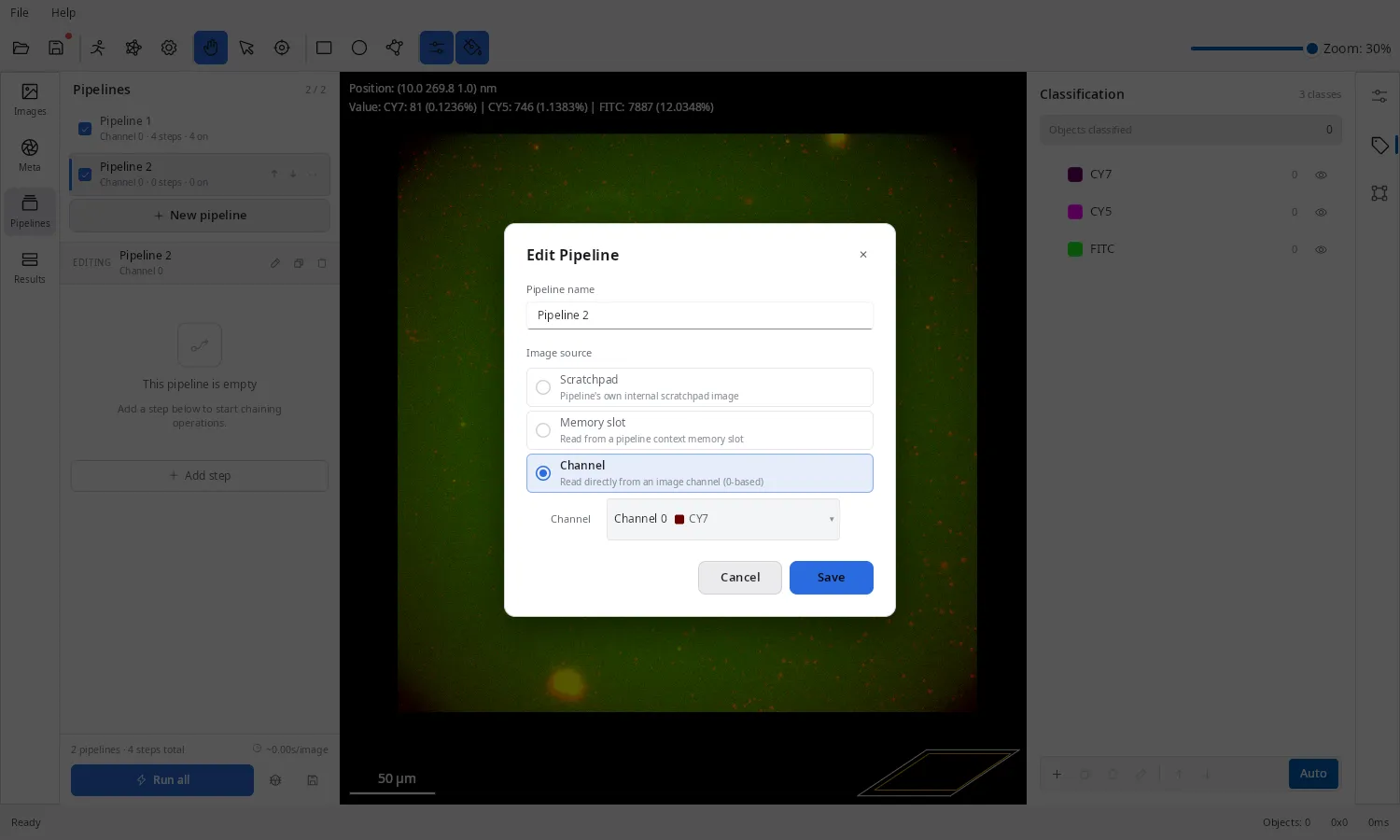Click the Zoom slider handle
The height and width of the screenshot is (840, 1400).
(x=1311, y=49)
